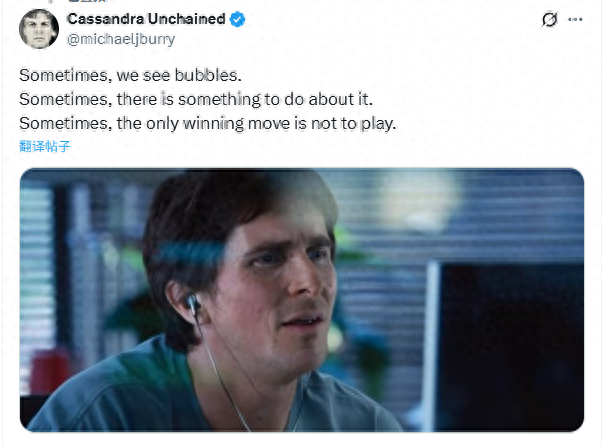Click the man's face in the image
Viewport: 603px width, 446px height.
[x=277, y=292]
